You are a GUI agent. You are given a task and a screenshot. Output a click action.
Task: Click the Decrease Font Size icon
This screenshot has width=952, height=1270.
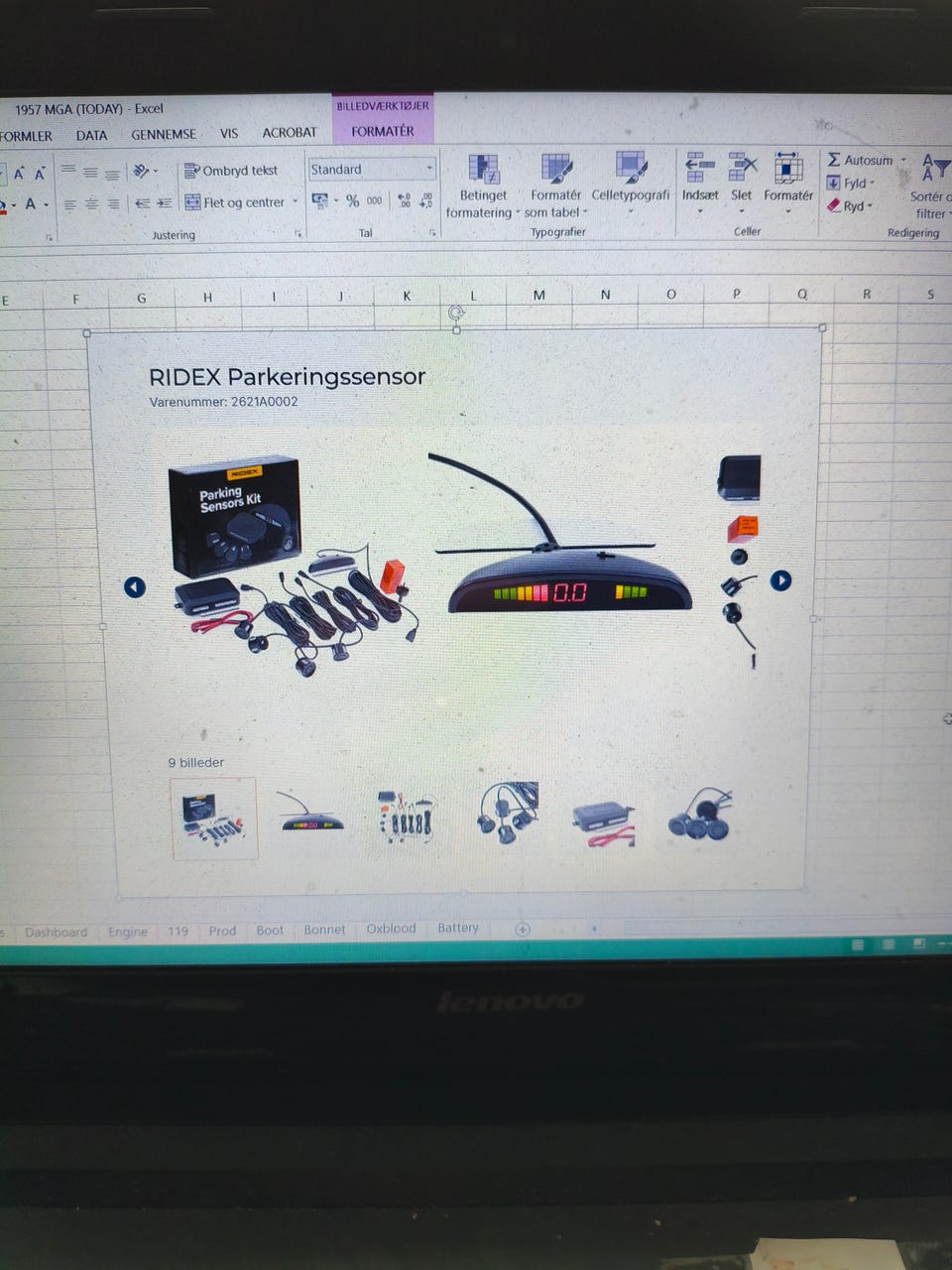(x=40, y=174)
